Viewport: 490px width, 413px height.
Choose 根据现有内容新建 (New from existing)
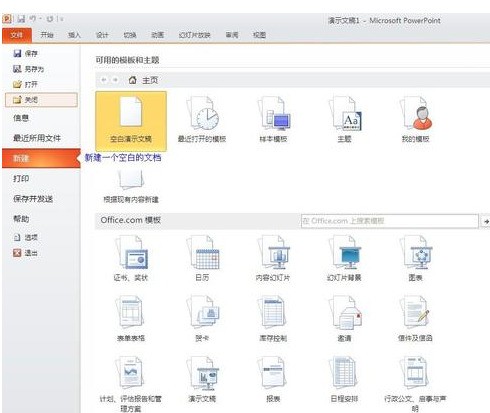pos(131,186)
